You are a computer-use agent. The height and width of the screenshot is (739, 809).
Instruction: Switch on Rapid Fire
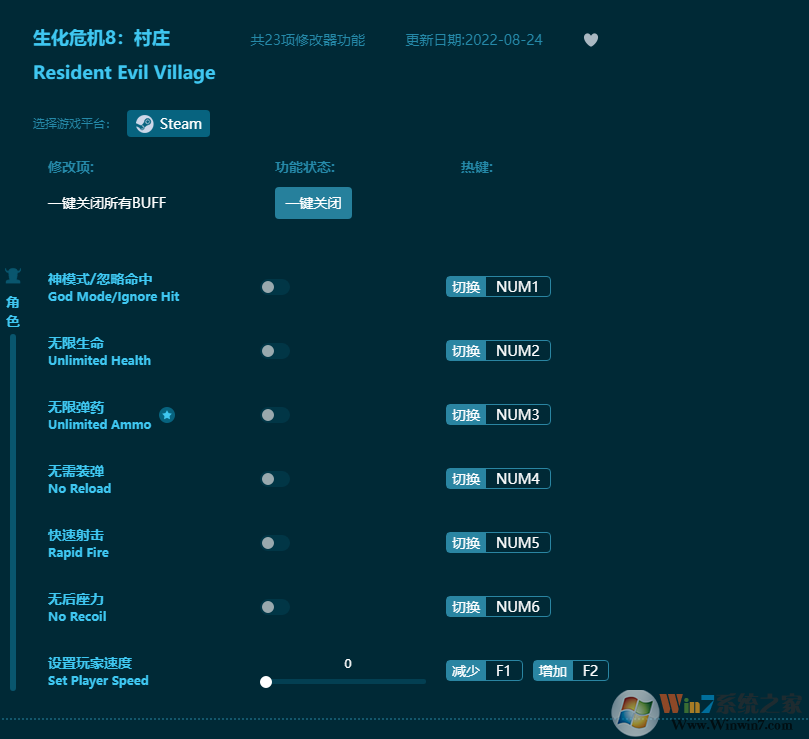(274, 543)
